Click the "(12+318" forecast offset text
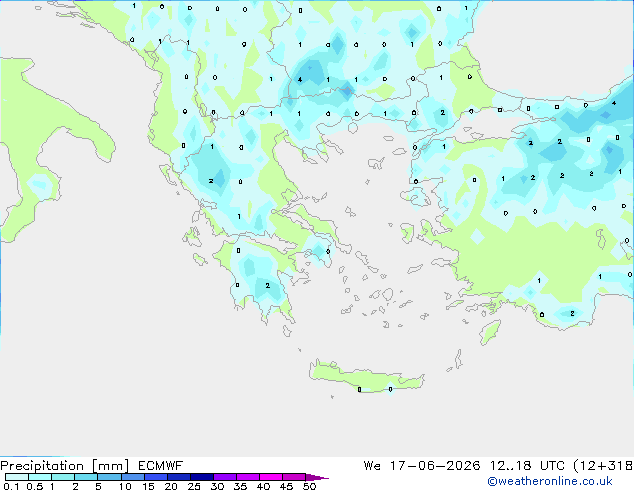Screen dimensions: 634x490 pos(603,466)
